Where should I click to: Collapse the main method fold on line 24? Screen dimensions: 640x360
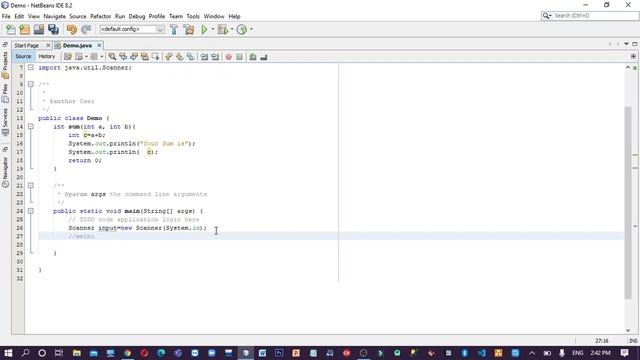point(31,211)
